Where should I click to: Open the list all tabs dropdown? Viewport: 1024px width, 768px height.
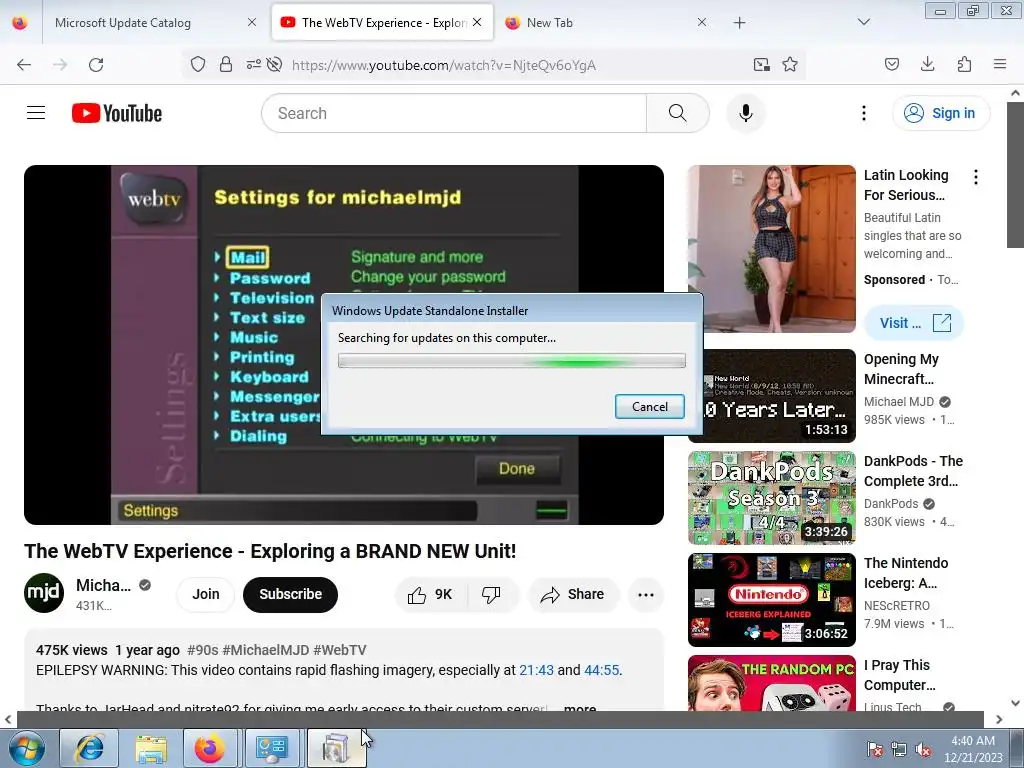pyautogui.click(x=863, y=22)
